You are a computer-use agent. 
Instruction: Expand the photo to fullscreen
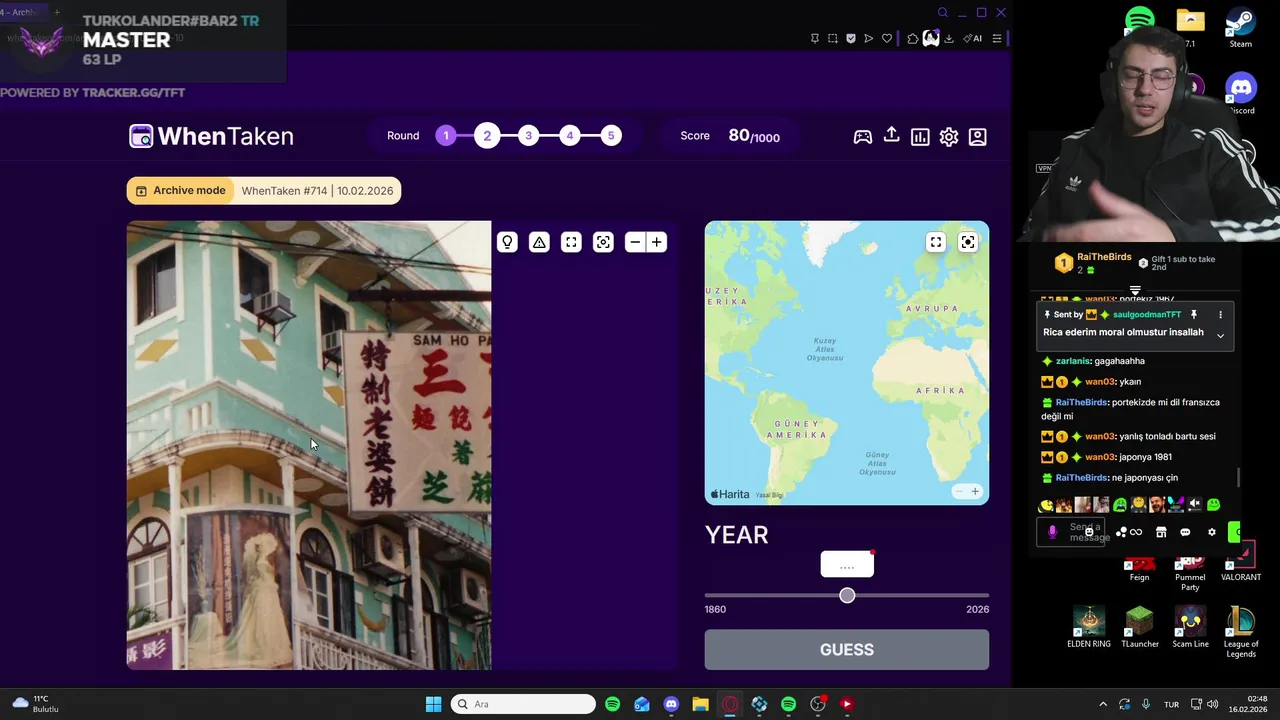571,242
